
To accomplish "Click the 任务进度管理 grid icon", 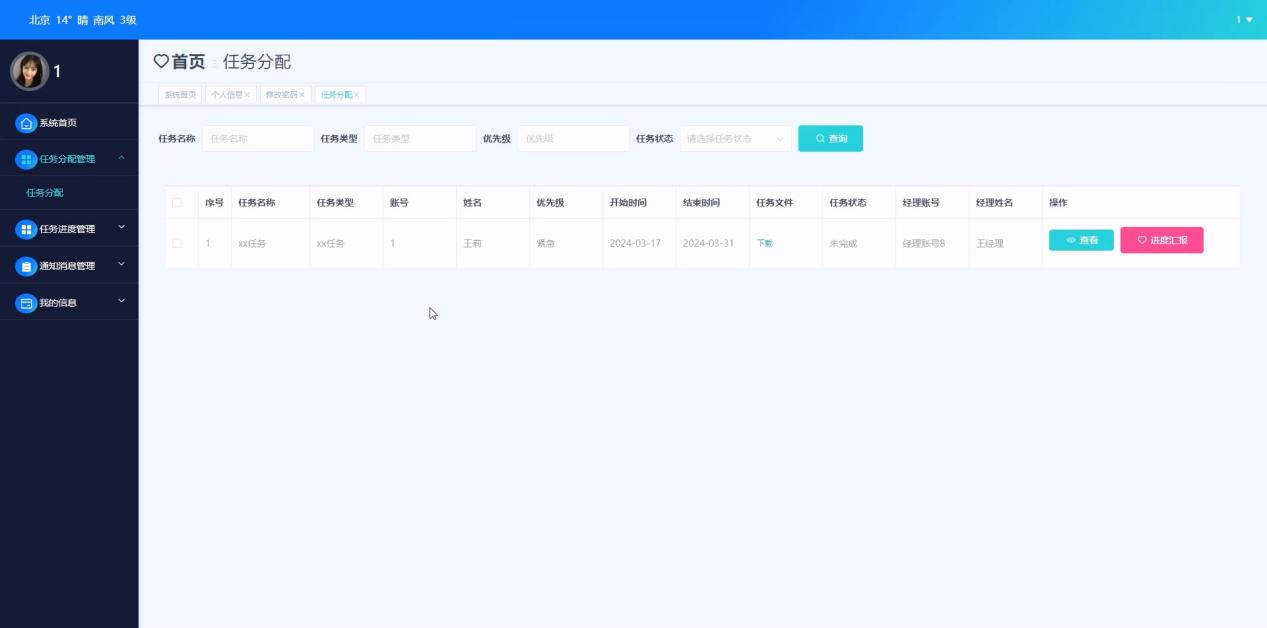I will [x=26, y=229].
